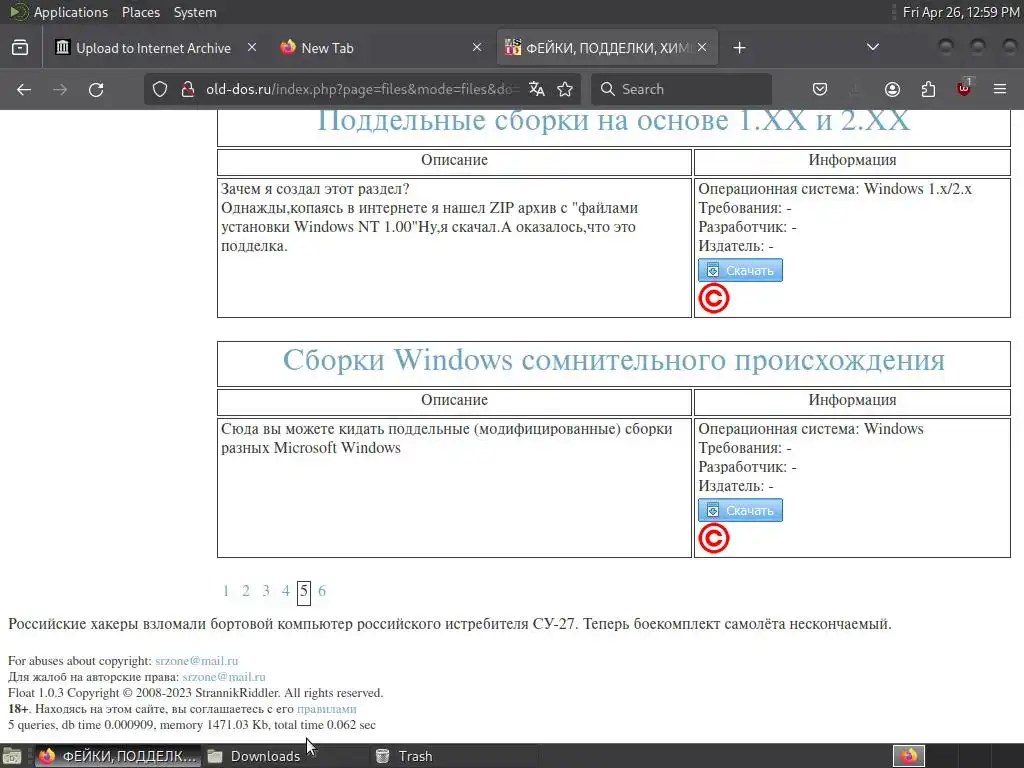Click copyright icon under Сборки Windows entry
This screenshot has width=1024, height=768.
(x=714, y=539)
